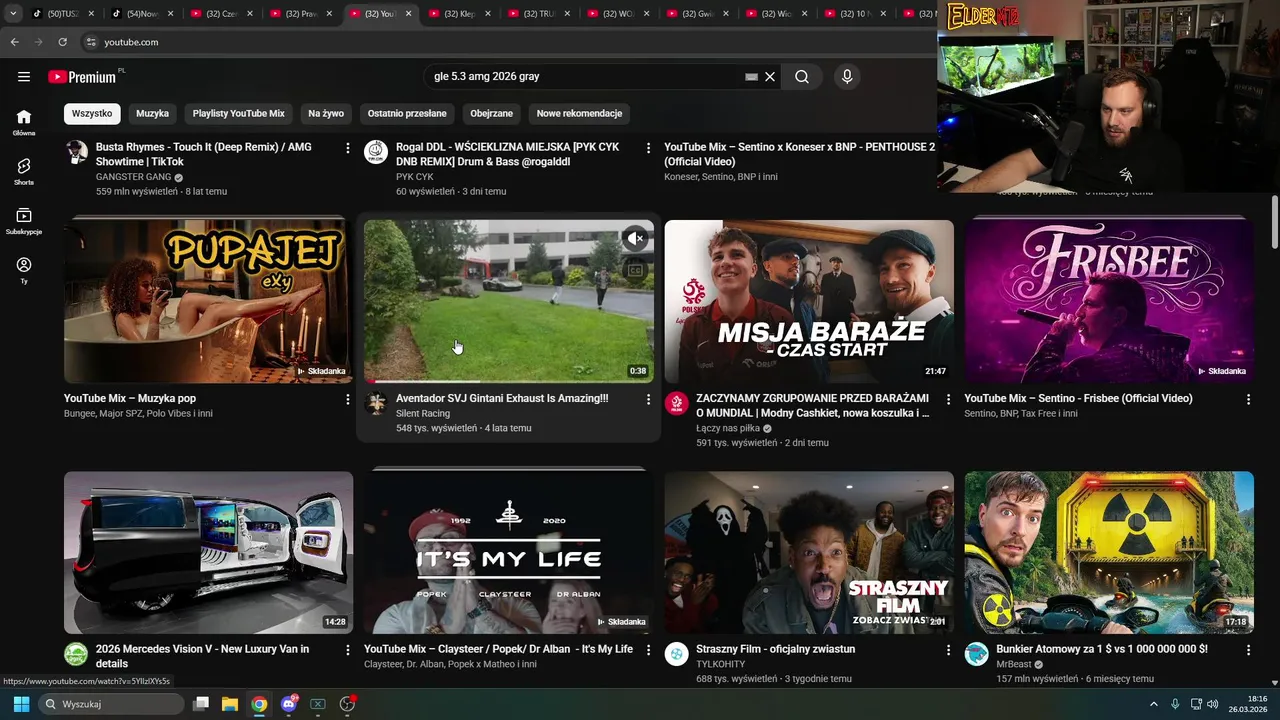
Task: Click the page vertical scrollbar
Action: tap(1274, 222)
